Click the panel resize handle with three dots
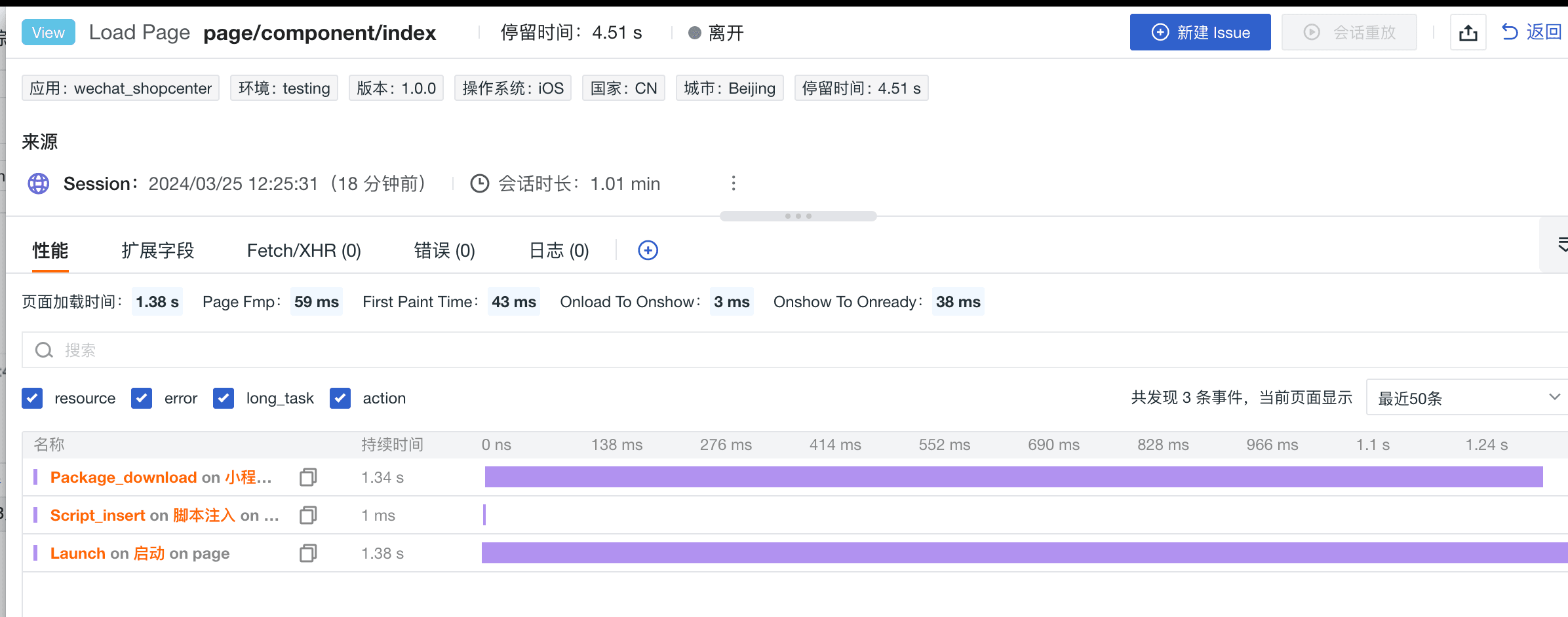Viewport: 1568px width, 617px height. (x=798, y=216)
